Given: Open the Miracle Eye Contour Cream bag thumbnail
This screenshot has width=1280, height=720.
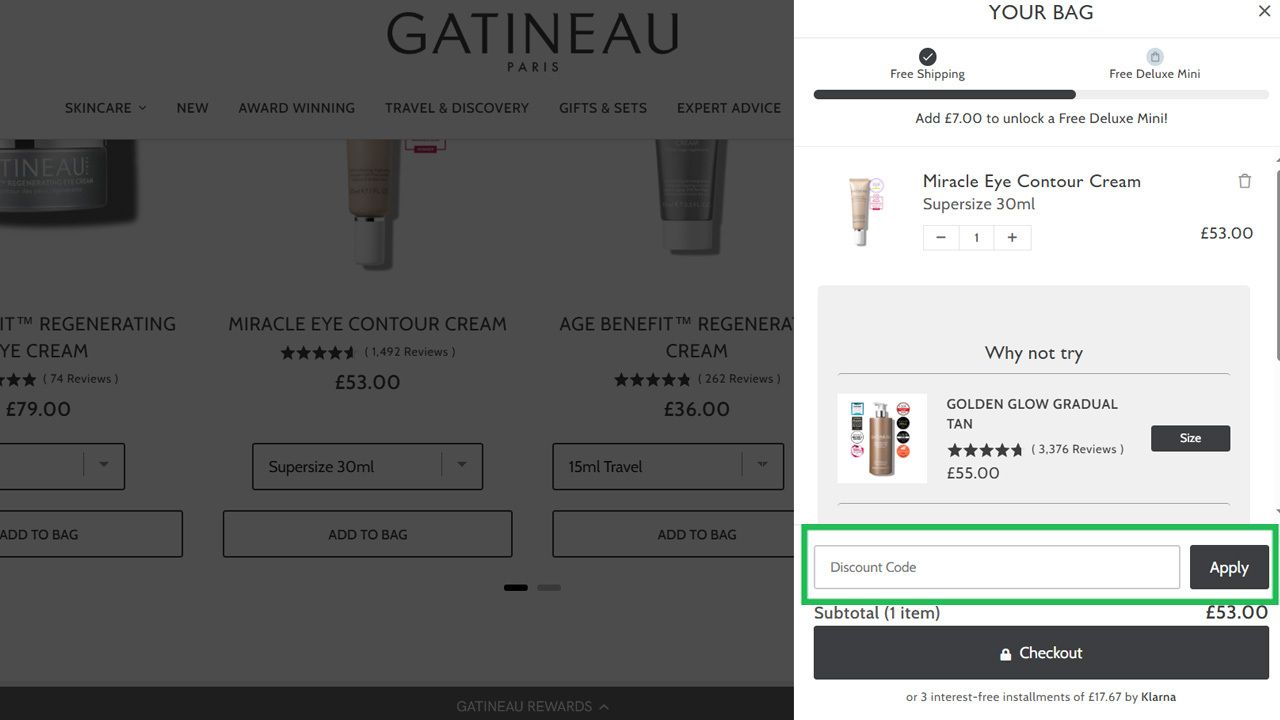Looking at the screenshot, I should point(862,210).
